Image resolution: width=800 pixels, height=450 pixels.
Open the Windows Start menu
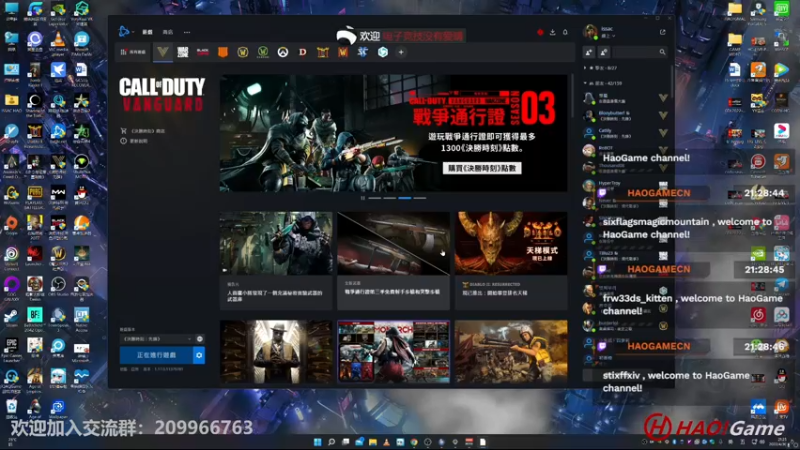pos(317,442)
